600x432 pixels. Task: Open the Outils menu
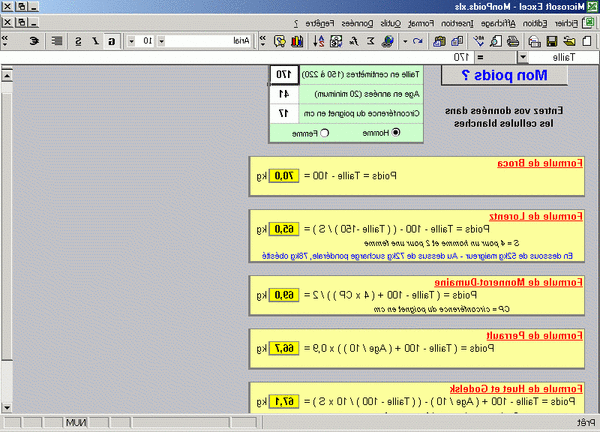pyautogui.click(x=391, y=23)
